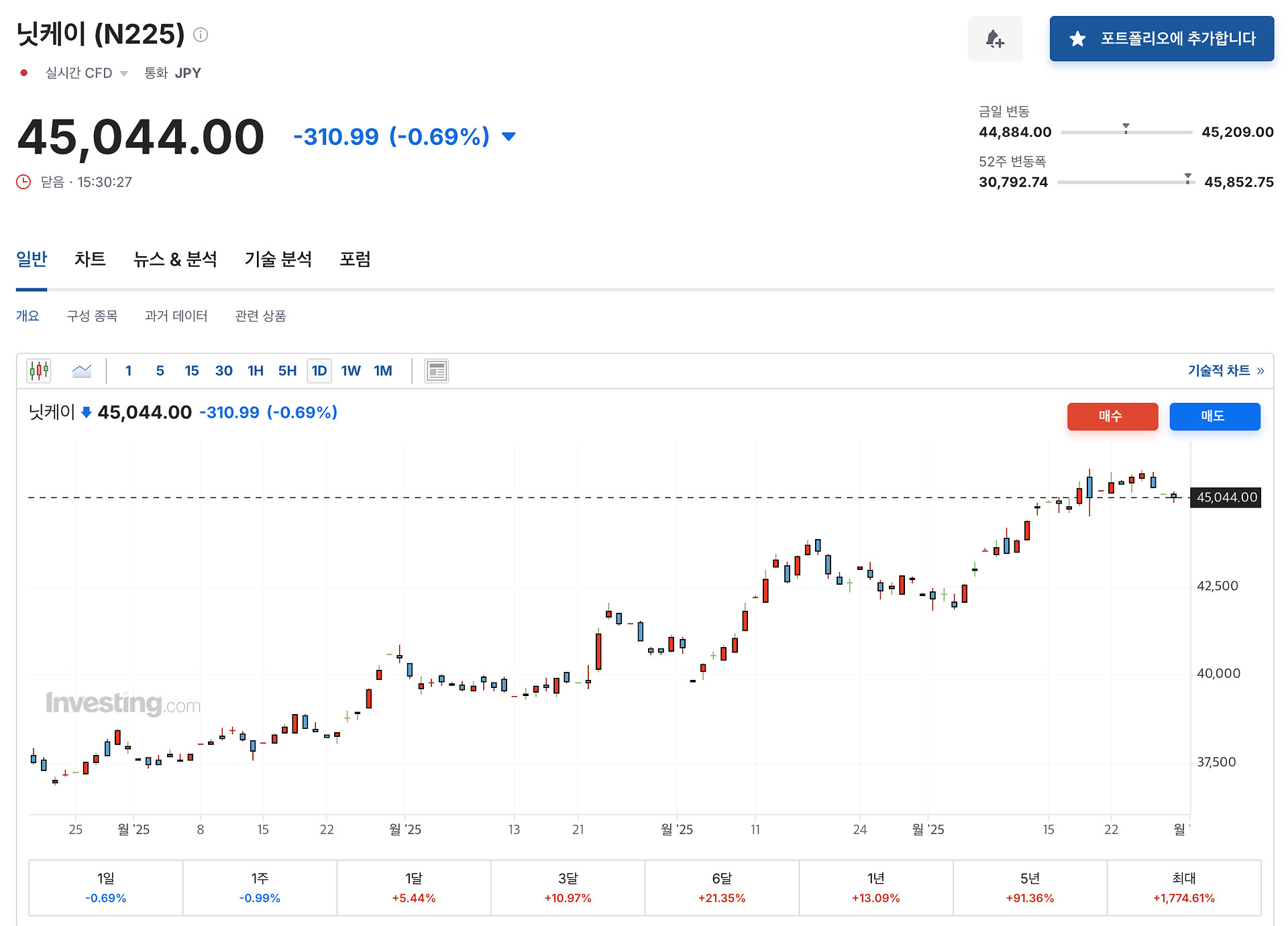Open the 차트 tab
The height and width of the screenshot is (926, 1288).
tap(90, 259)
